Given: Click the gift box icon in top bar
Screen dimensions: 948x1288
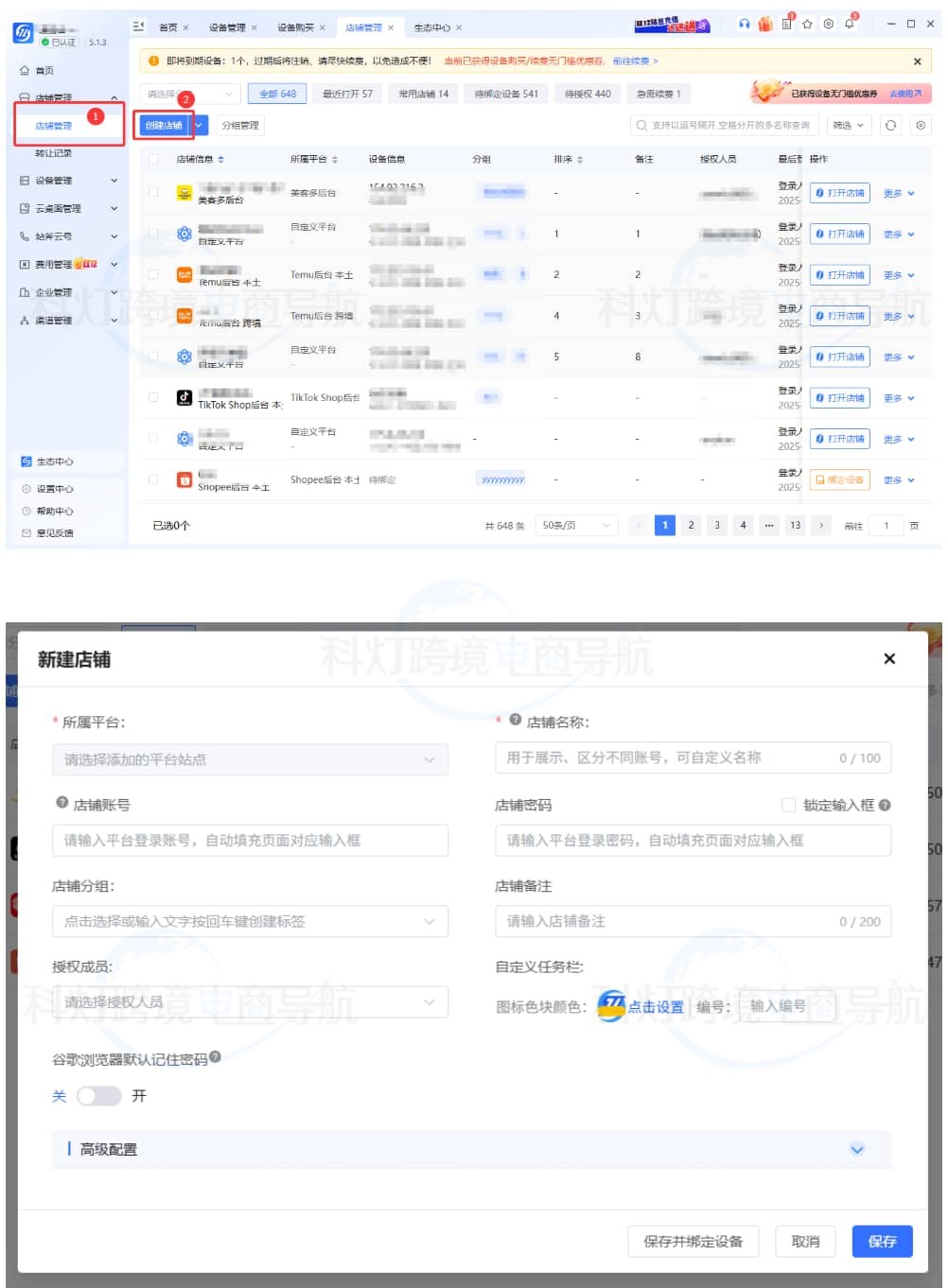Looking at the screenshot, I should (x=765, y=25).
